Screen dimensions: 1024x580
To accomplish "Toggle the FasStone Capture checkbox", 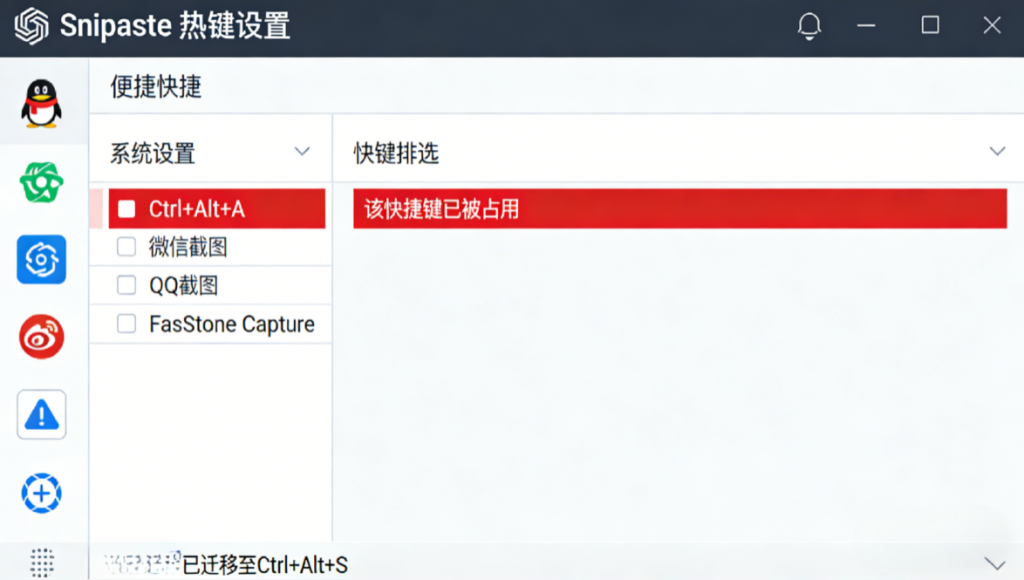I will pos(126,324).
